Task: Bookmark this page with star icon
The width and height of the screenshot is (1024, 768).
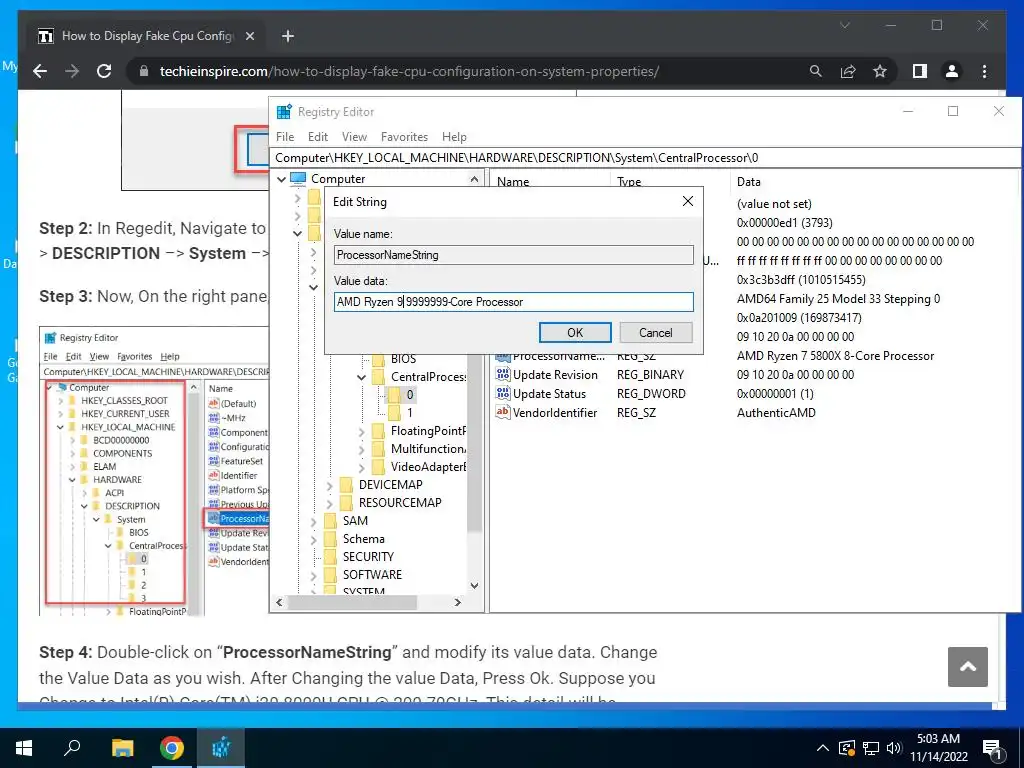Action: (880, 71)
